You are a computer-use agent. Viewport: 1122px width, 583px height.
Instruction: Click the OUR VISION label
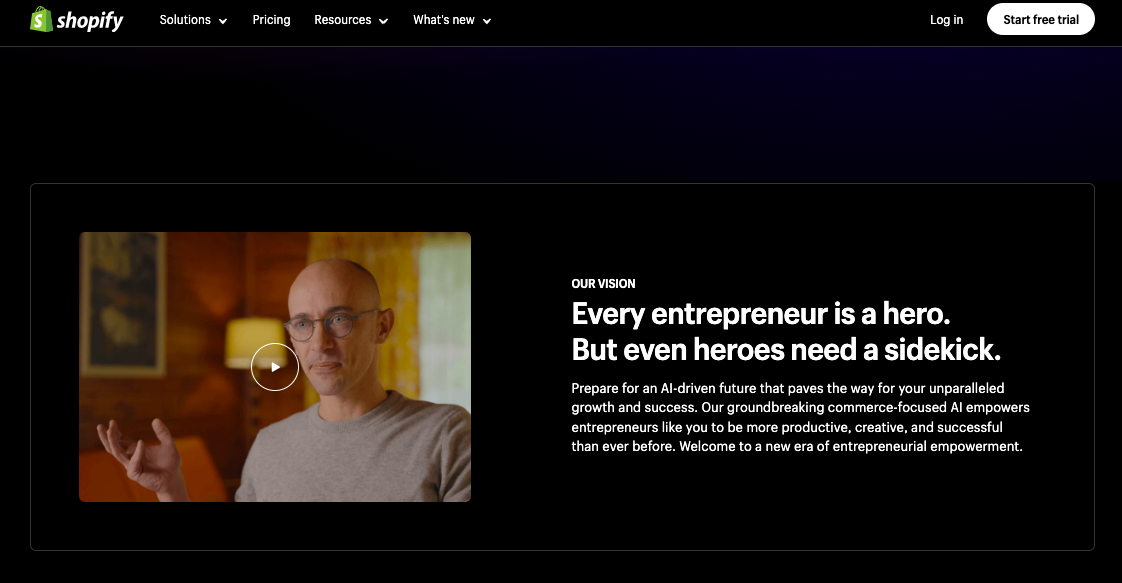click(603, 284)
